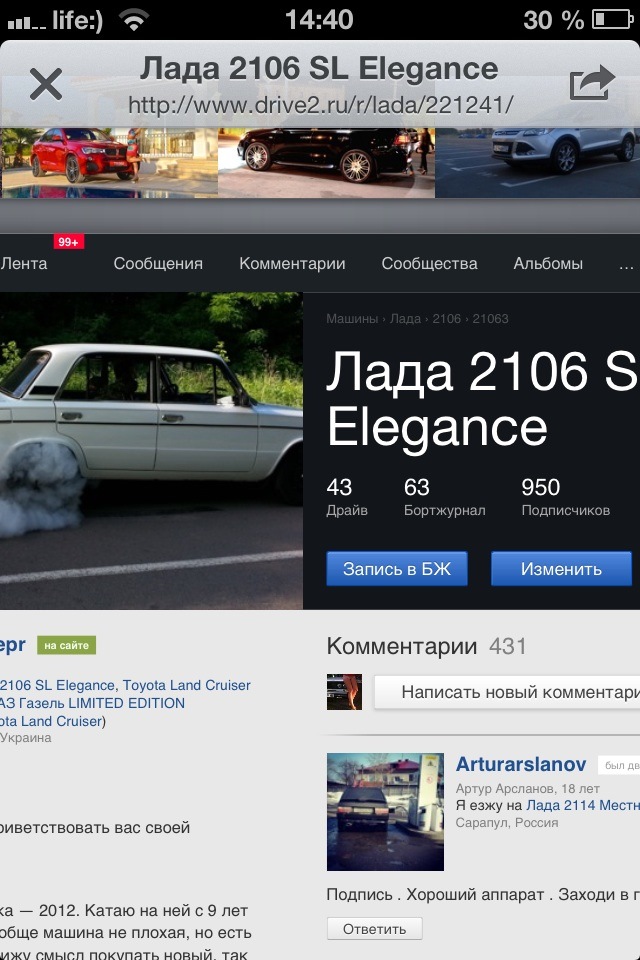The height and width of the screenshot is (960, 640).
Task: Tap the 99+ notification badge
Action: click(69, 242)
